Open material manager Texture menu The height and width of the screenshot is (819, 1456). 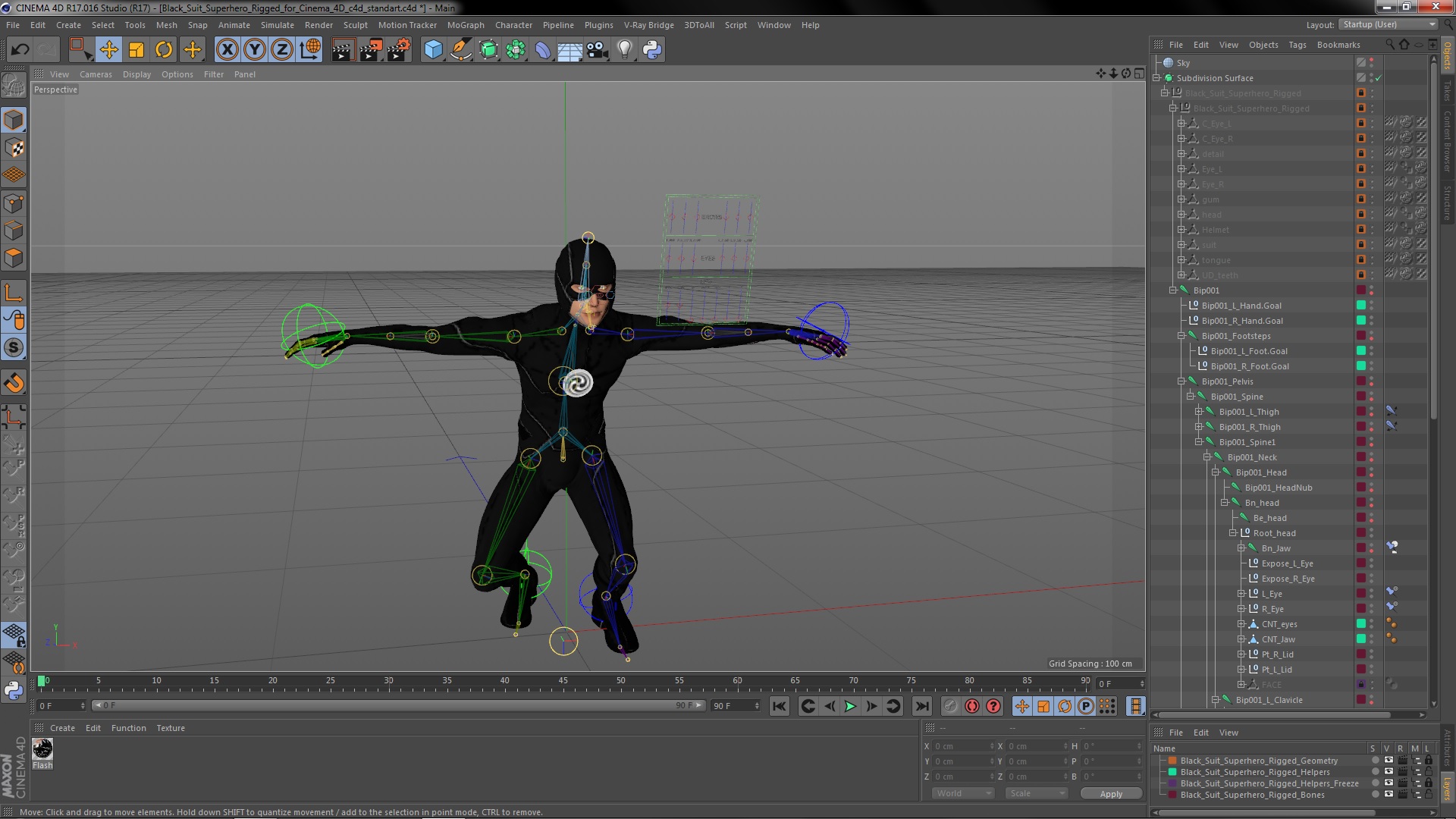tap(171, 728)
